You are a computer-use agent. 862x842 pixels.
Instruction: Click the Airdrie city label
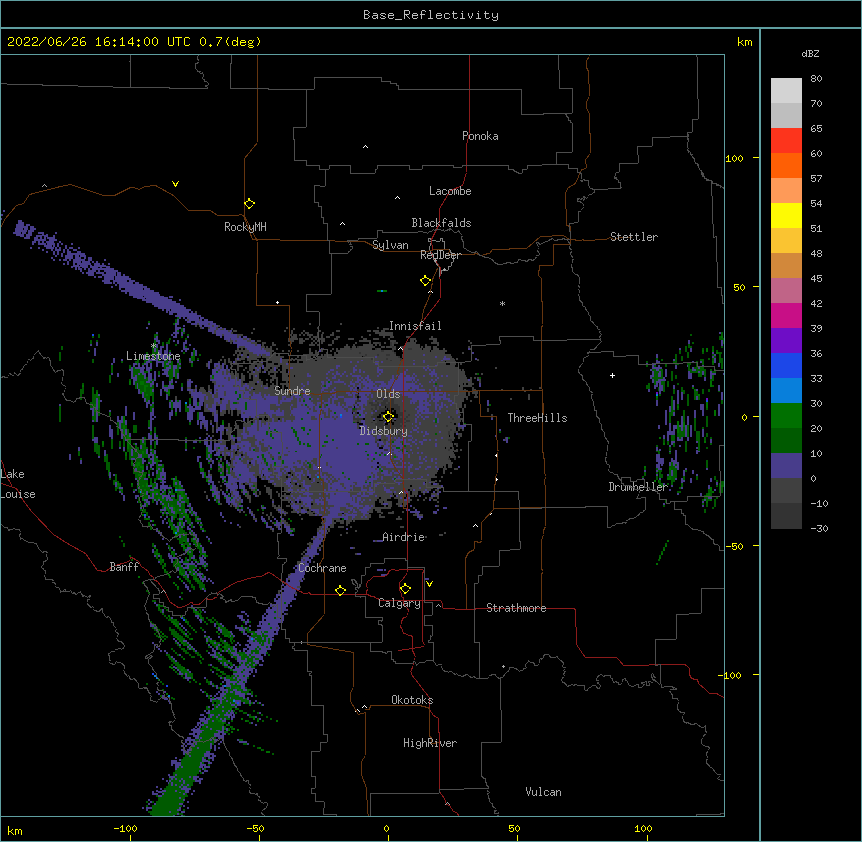pos(404,536)
